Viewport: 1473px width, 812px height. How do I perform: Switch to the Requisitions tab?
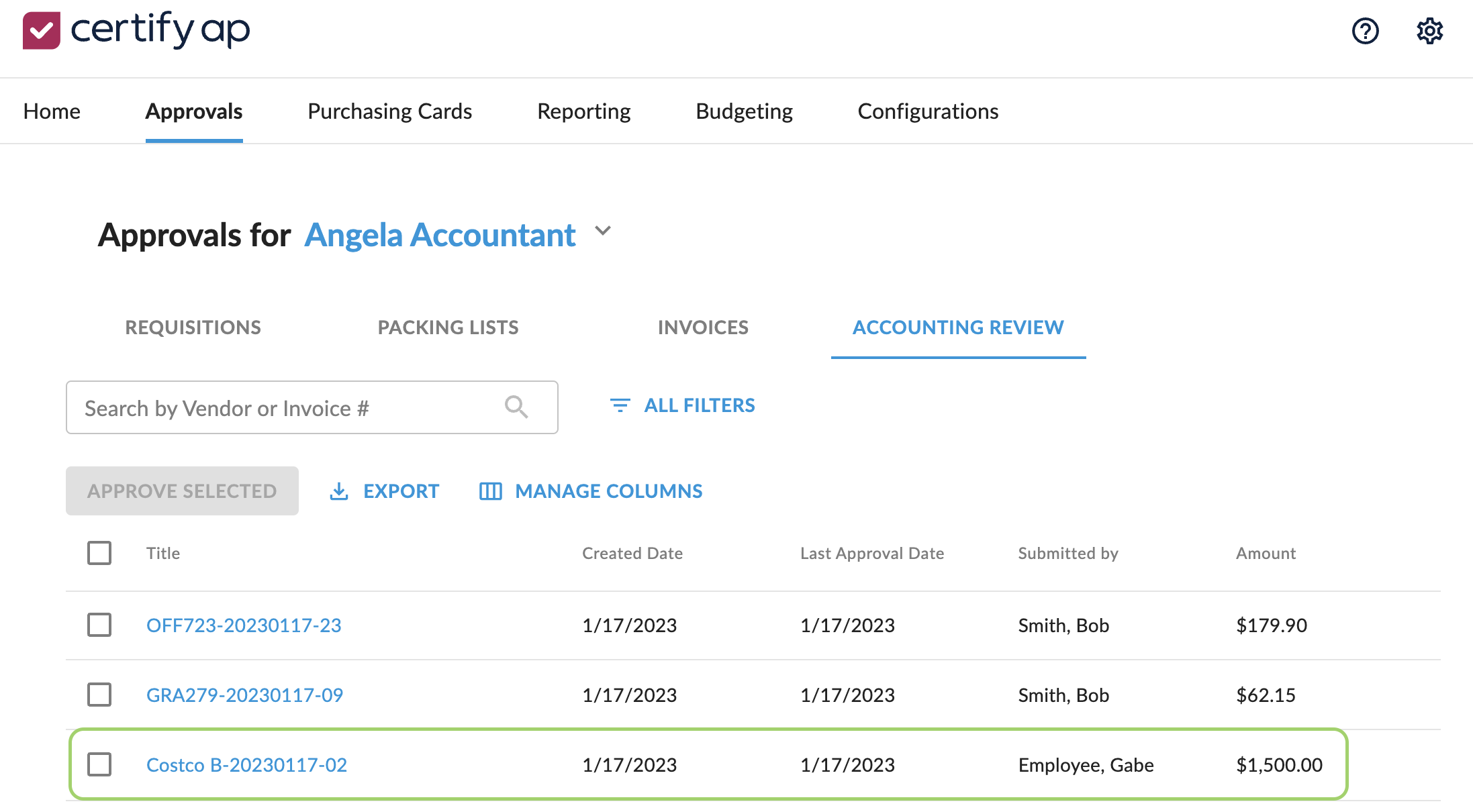click(x=193, y=327)
